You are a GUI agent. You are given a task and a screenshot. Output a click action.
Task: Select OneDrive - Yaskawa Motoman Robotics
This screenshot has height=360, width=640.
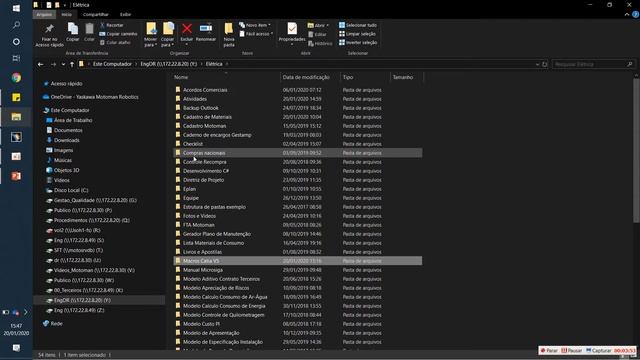(94, 97)
